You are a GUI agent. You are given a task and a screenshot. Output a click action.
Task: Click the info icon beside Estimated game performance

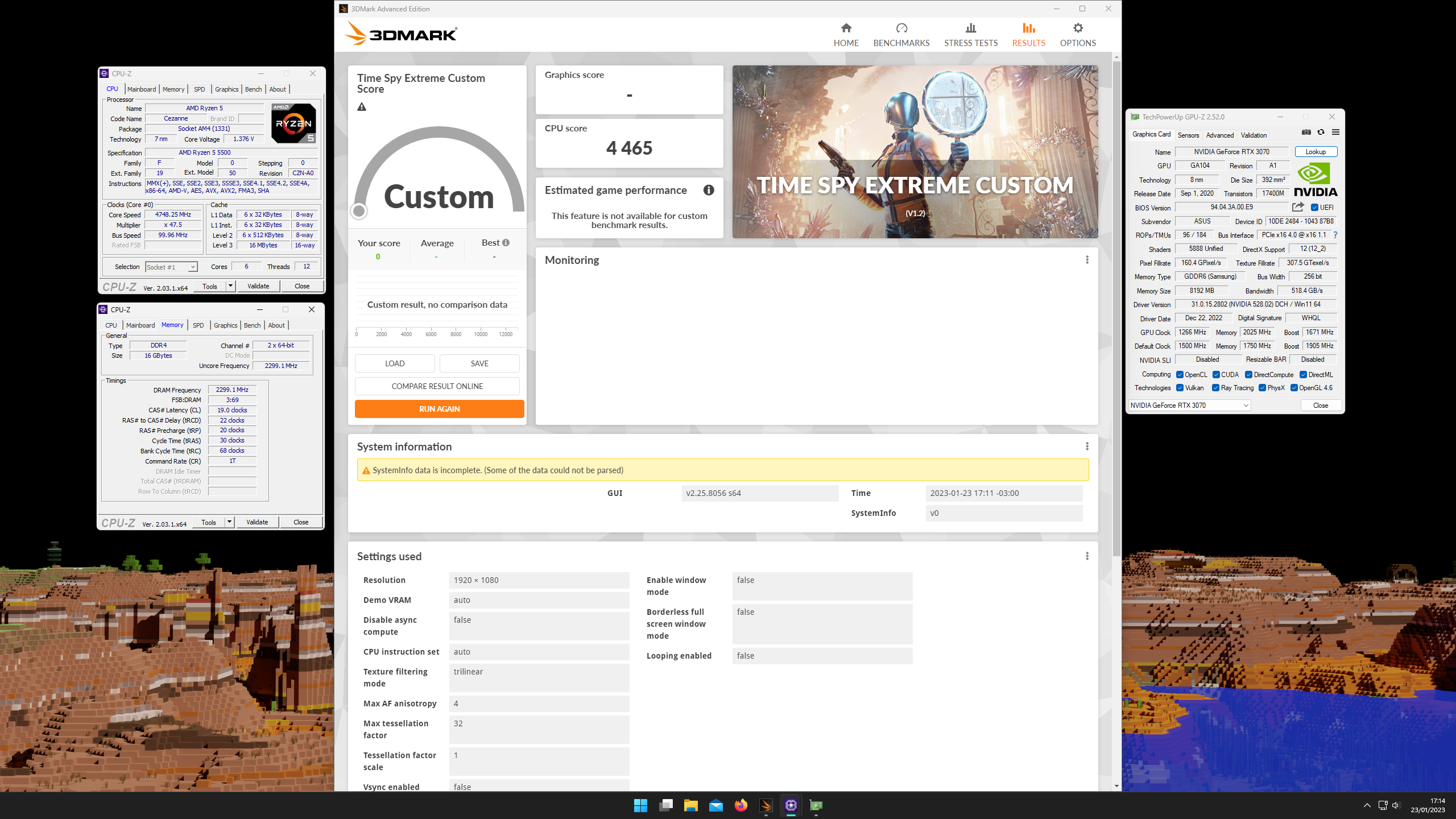click(709, 190)
